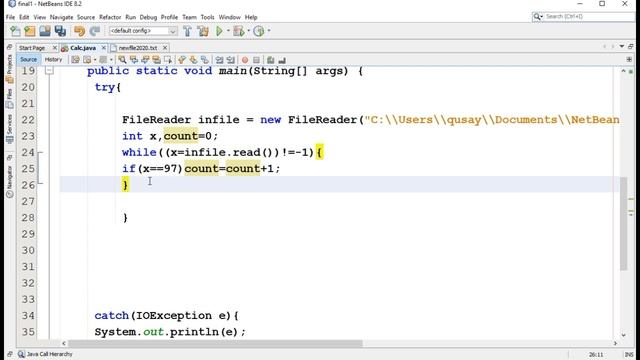Click the Profile Project icon

[x=259, y=31]
